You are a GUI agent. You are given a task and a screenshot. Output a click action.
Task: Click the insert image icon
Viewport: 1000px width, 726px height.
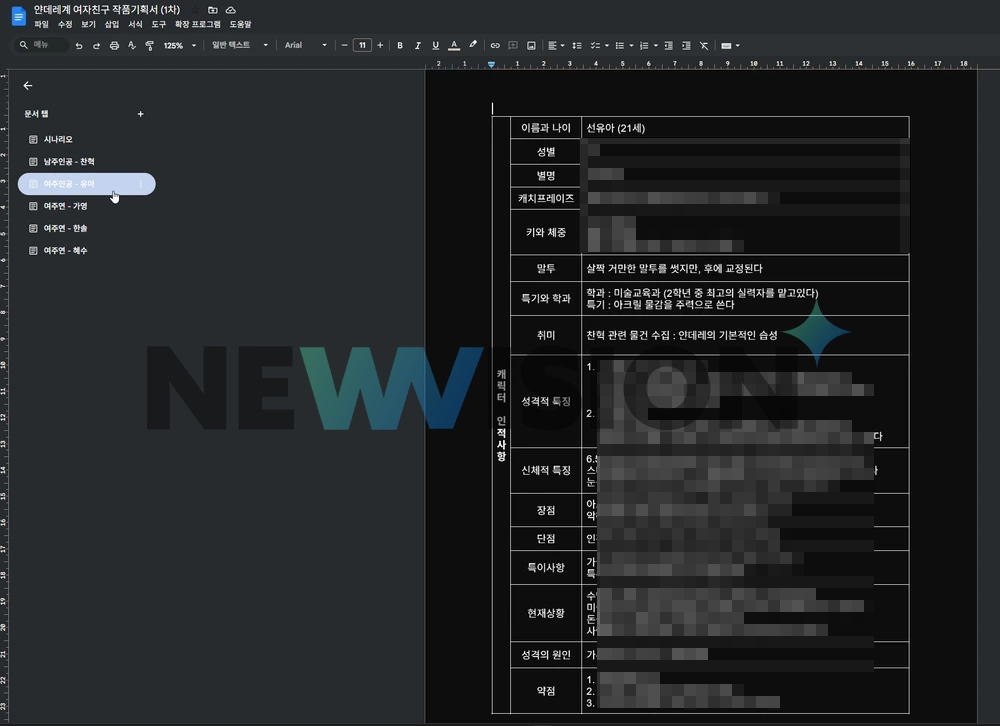[531, 46]
